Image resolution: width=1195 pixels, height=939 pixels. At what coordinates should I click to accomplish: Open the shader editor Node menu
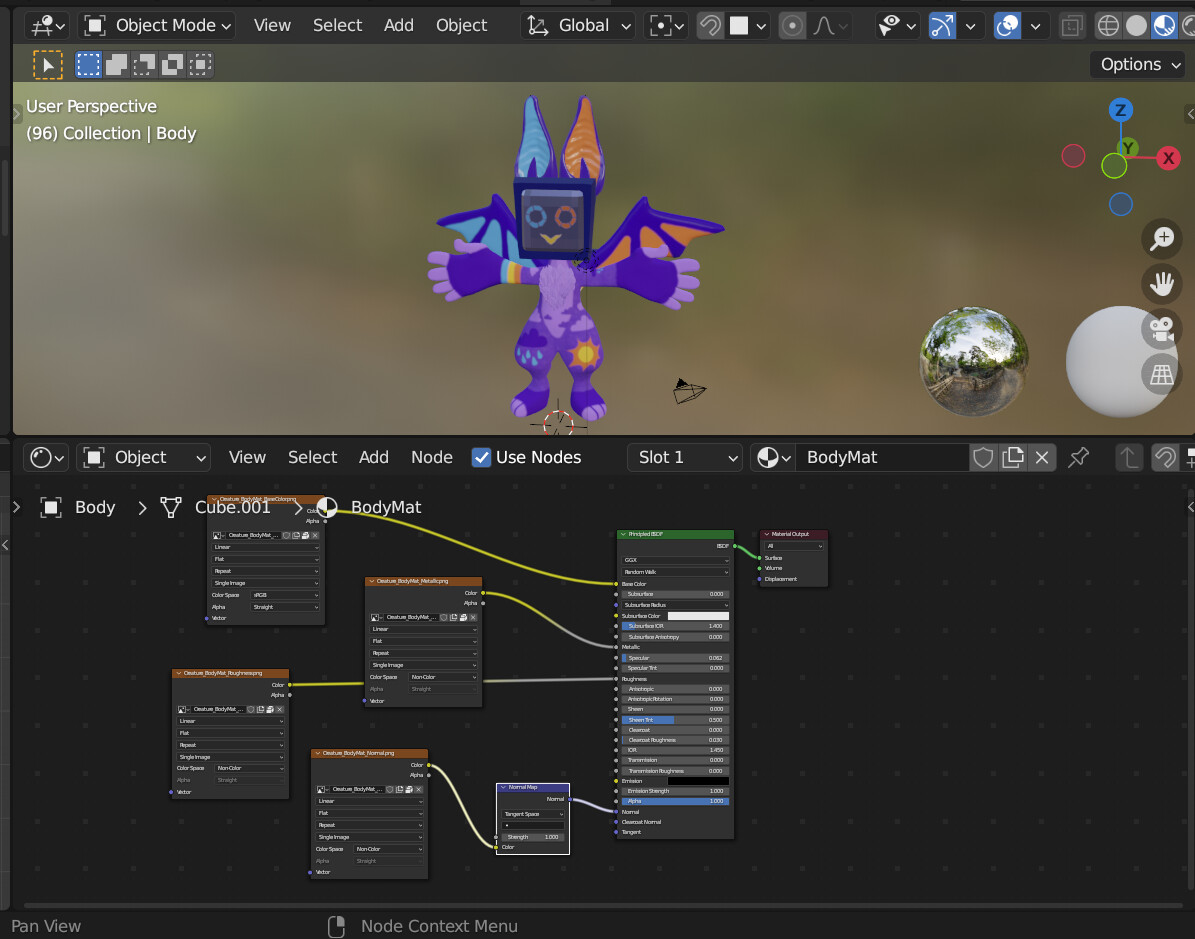[431, 457]
